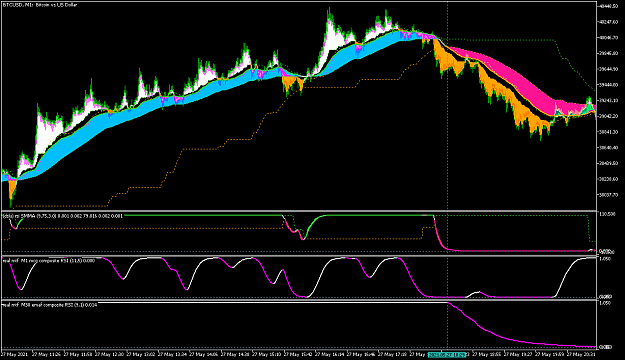This screenshot has height=360, width=625.
Task: Click the 39042.20 price scale value
Action: click(608, 116)
